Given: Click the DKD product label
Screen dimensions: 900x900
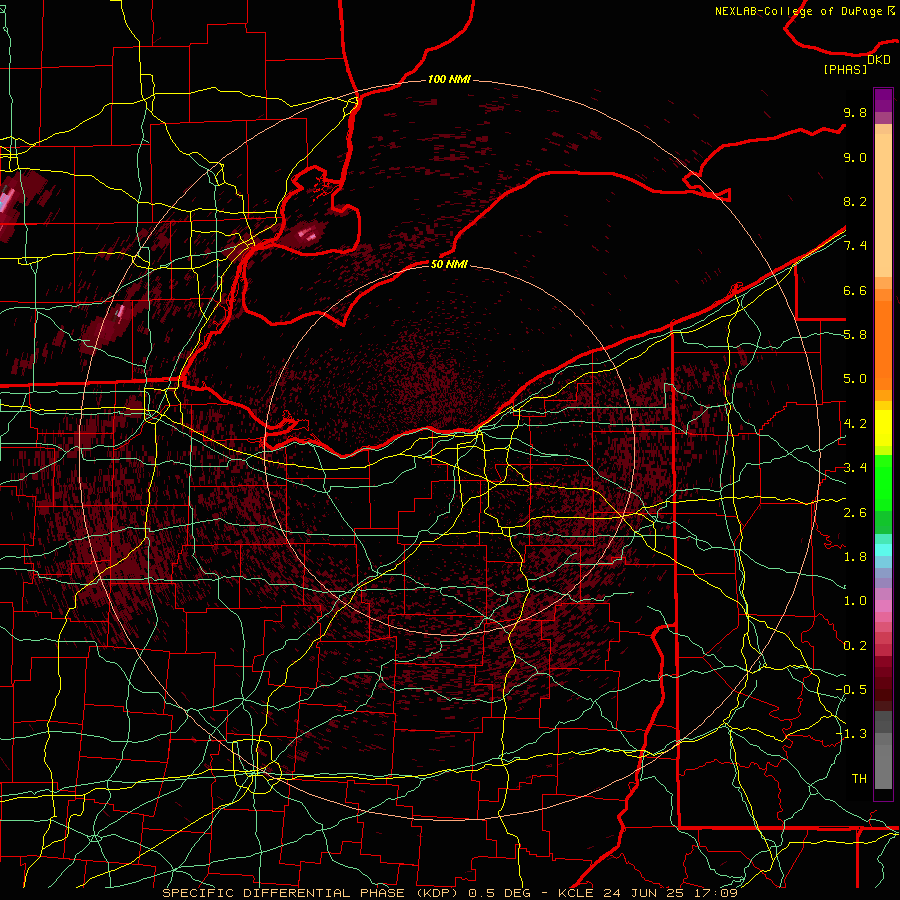Looking at the screenshot, I should [879, 60].
